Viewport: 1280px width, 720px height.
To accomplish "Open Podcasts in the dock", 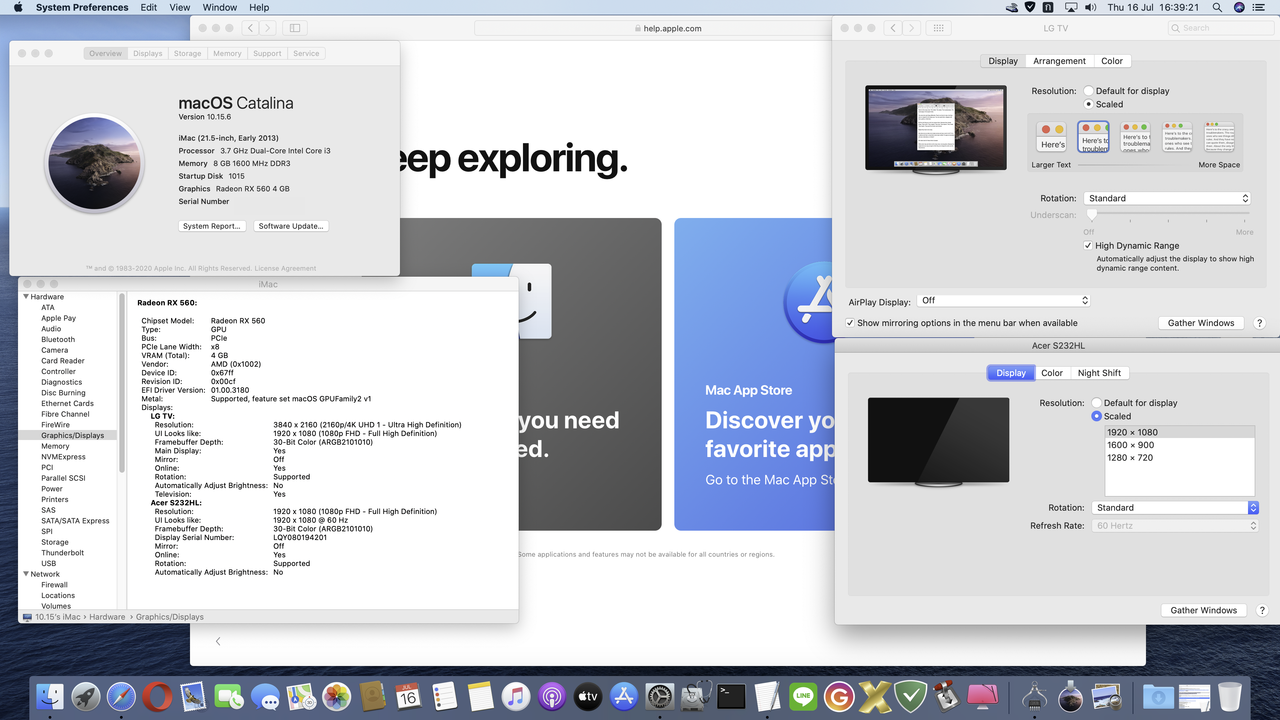I will coord(551,696).
